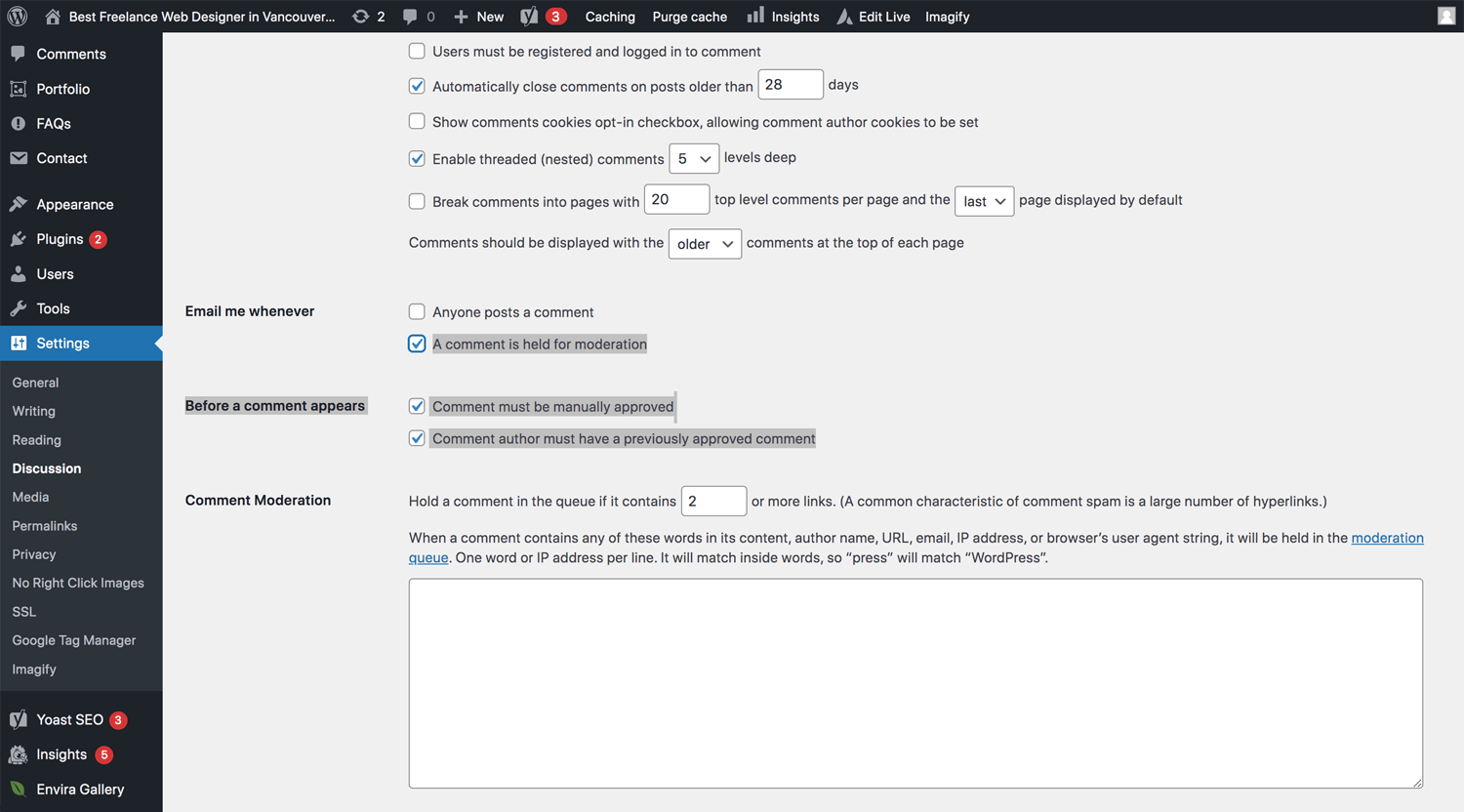Open Discussion settings submenu

click(x=47, y=468)
